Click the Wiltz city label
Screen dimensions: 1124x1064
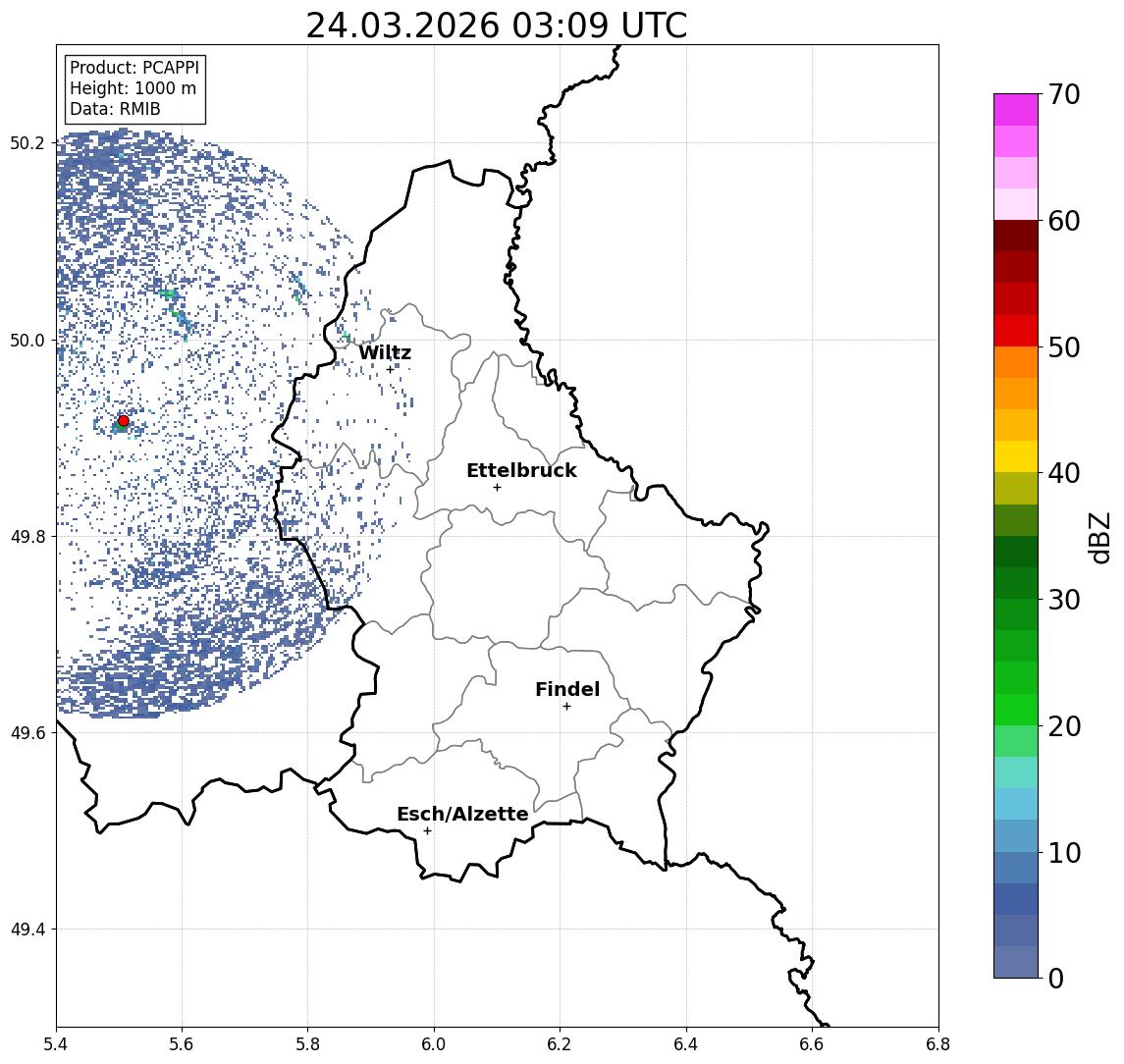pos(385,352)
